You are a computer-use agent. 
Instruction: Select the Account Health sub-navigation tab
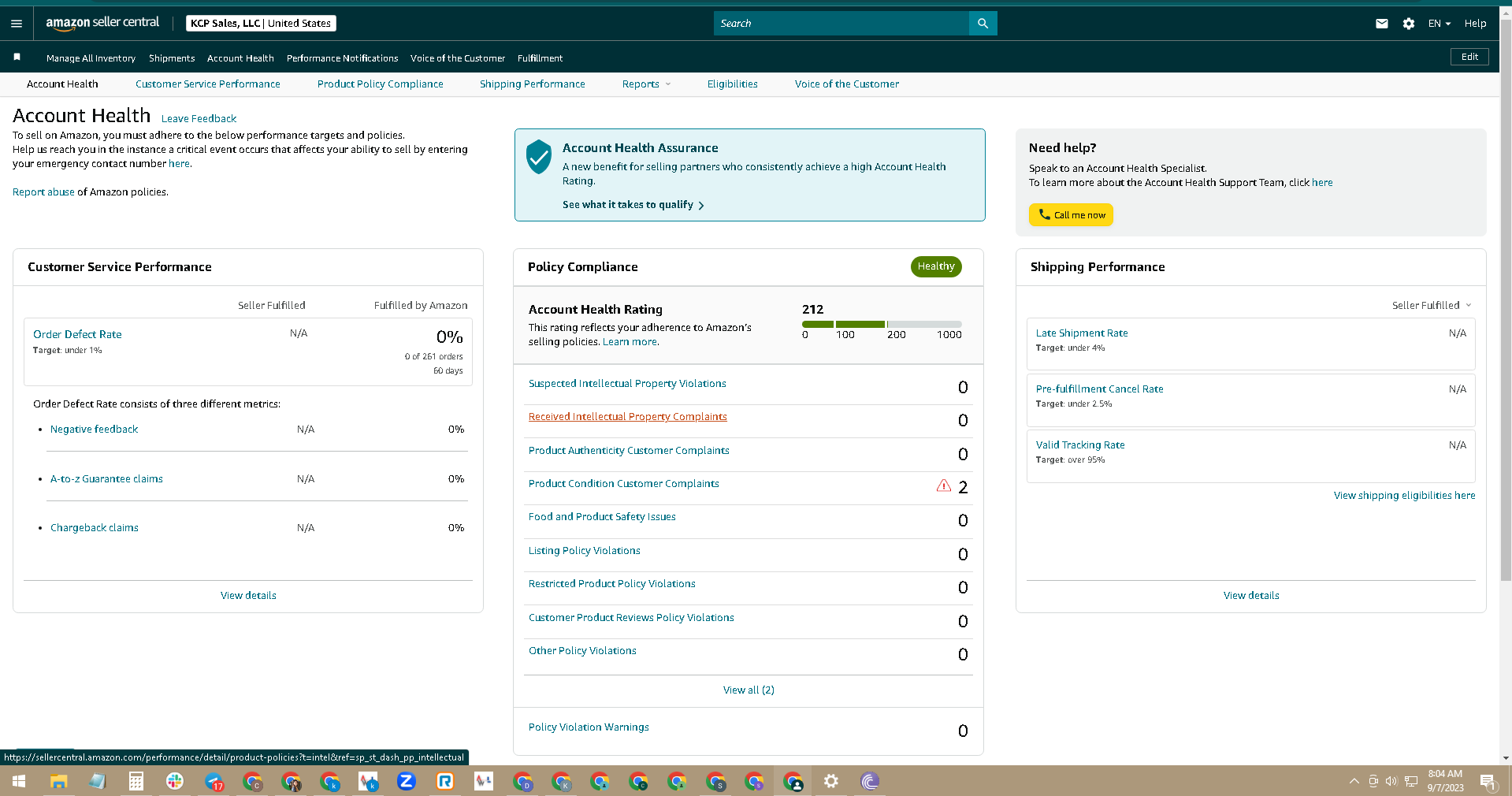pyautogui.click(x=62, y=84)
